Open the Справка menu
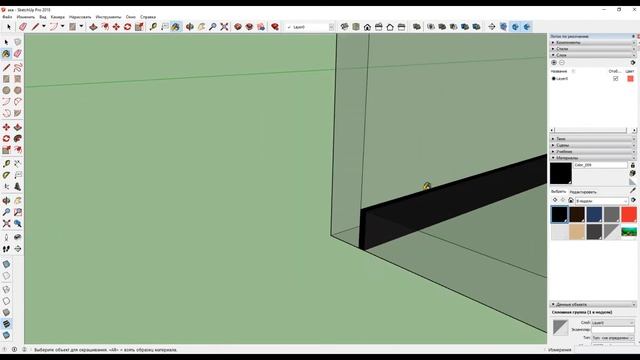 pyautogui.click(x=148, y=17)
